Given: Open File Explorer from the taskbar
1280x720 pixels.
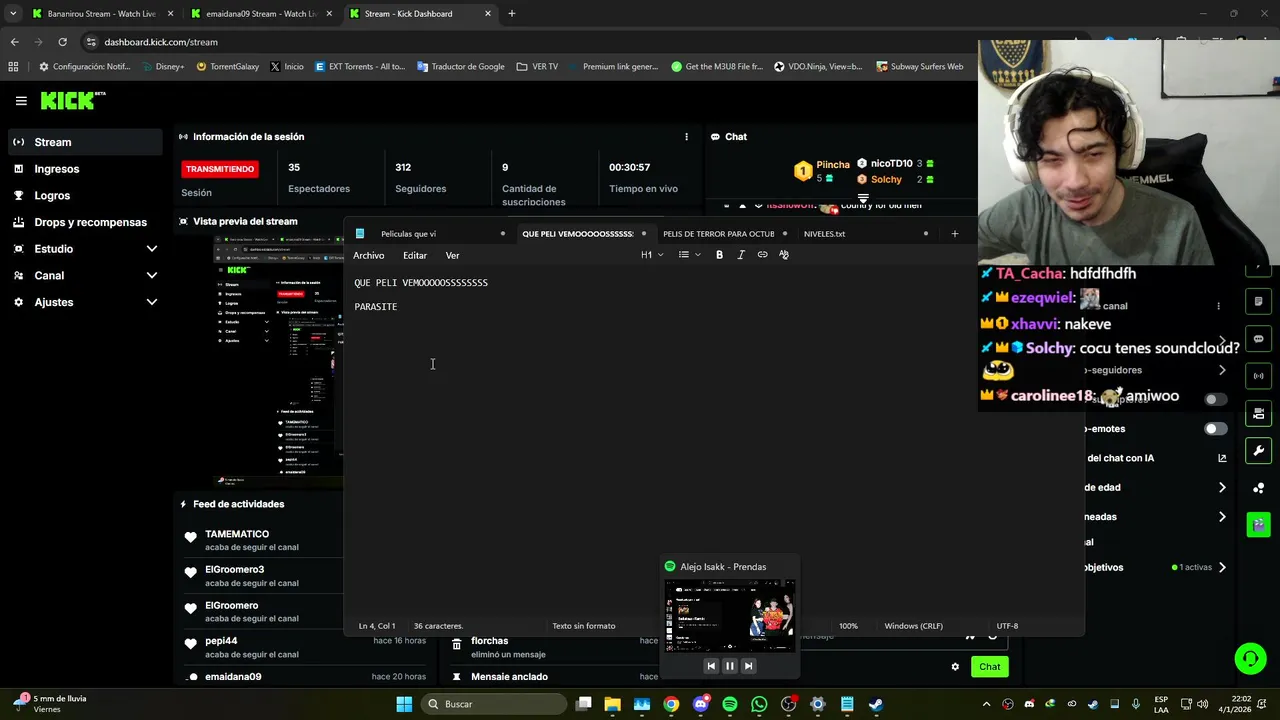Looking at the screenshot, I should [x=613, y=704].
